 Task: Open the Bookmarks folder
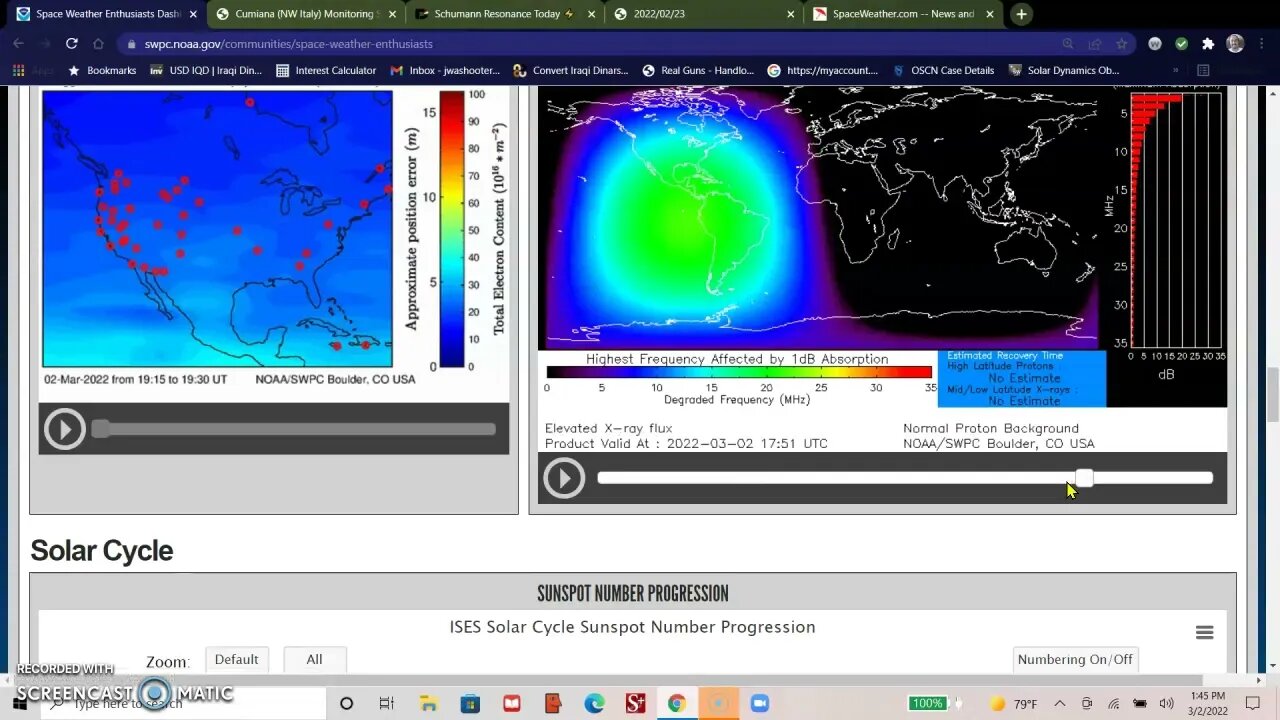102,71
